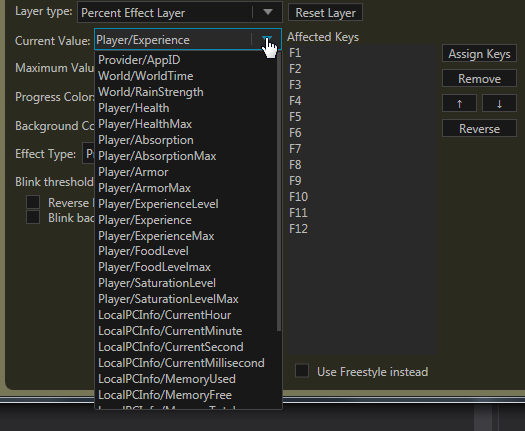Select F2 in Affected Keys list
This screenshot has height=431, width=525.
[x=362, y=69]
